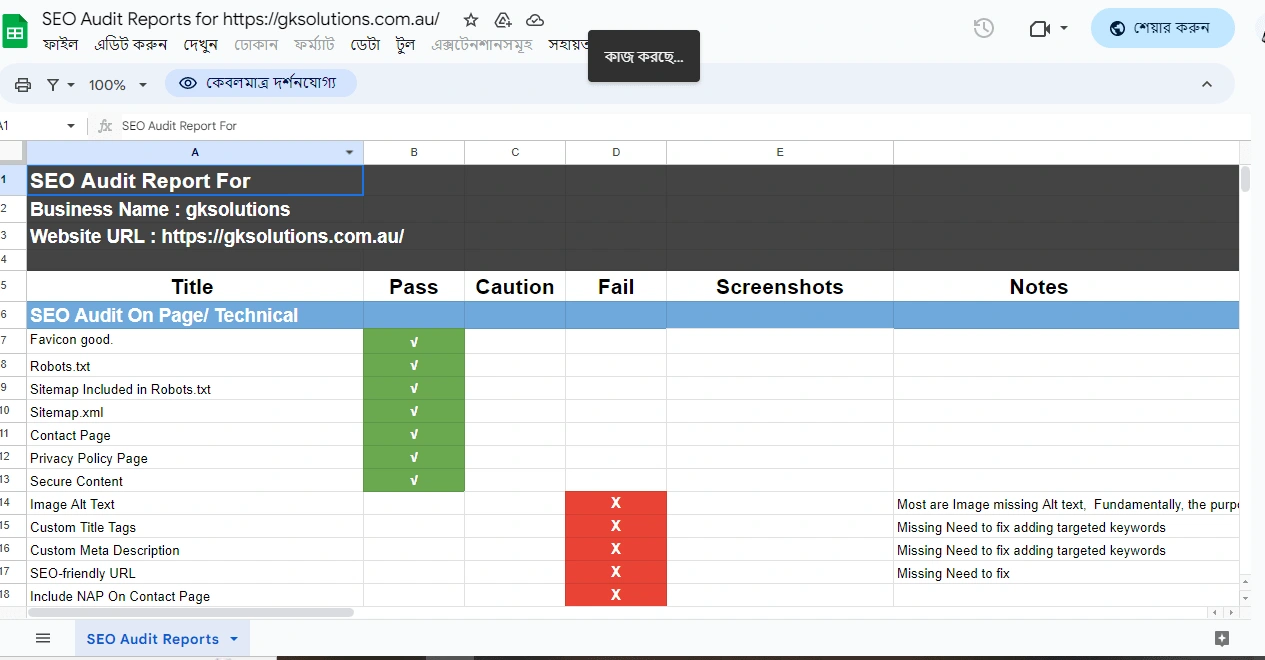This screenshot has width=1265, height=660.
Task: Open the filter views funnel icon
Action: [53, 85]
